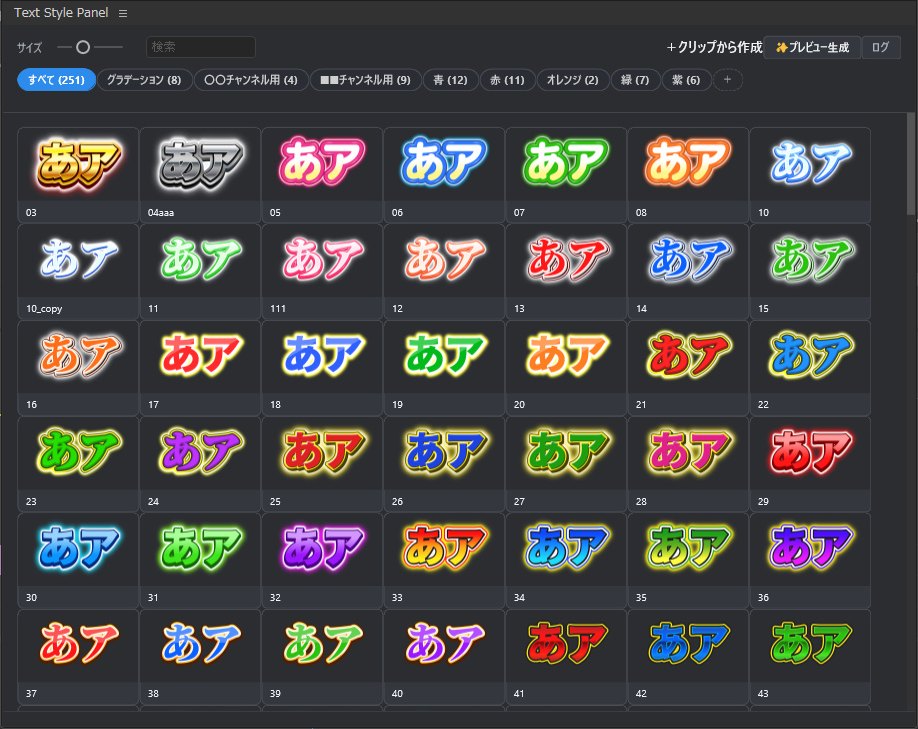
Task: Select green style thumbnail 39
Action: (322, 657)
